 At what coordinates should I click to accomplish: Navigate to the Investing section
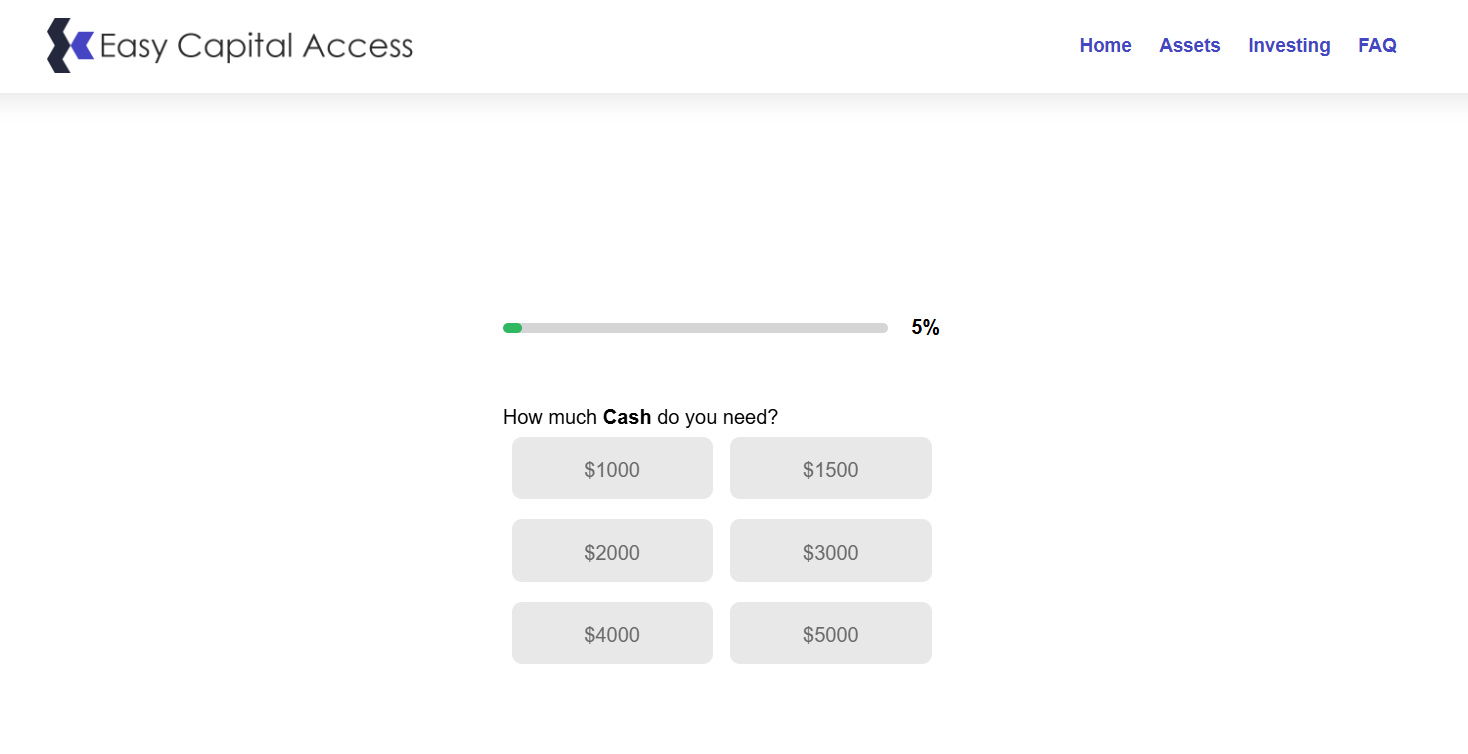pyautogui.click(x=1289, y=46)
